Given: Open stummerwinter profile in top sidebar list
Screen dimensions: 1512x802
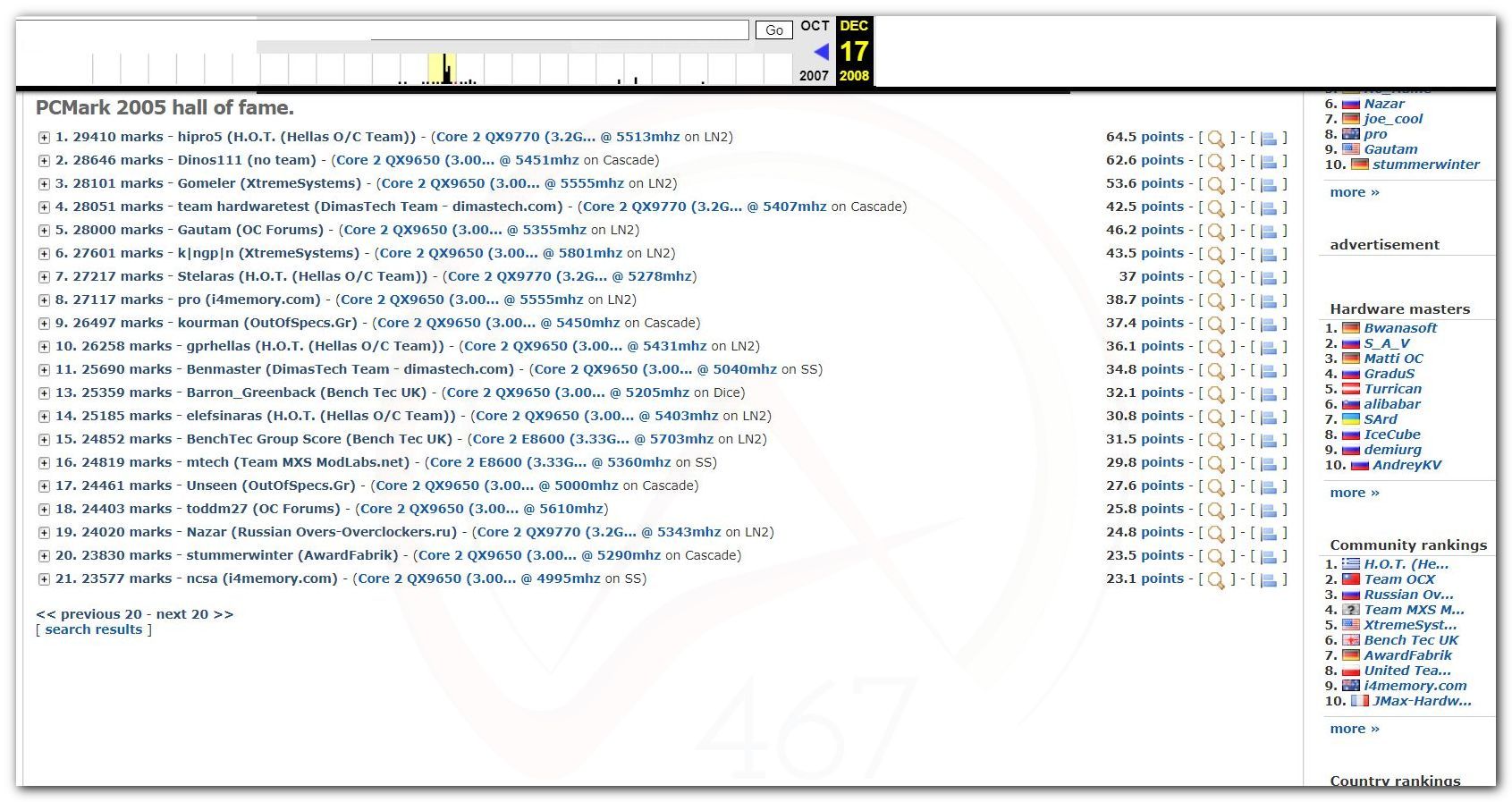Looking at the screenshot, I should (1426, 165).
